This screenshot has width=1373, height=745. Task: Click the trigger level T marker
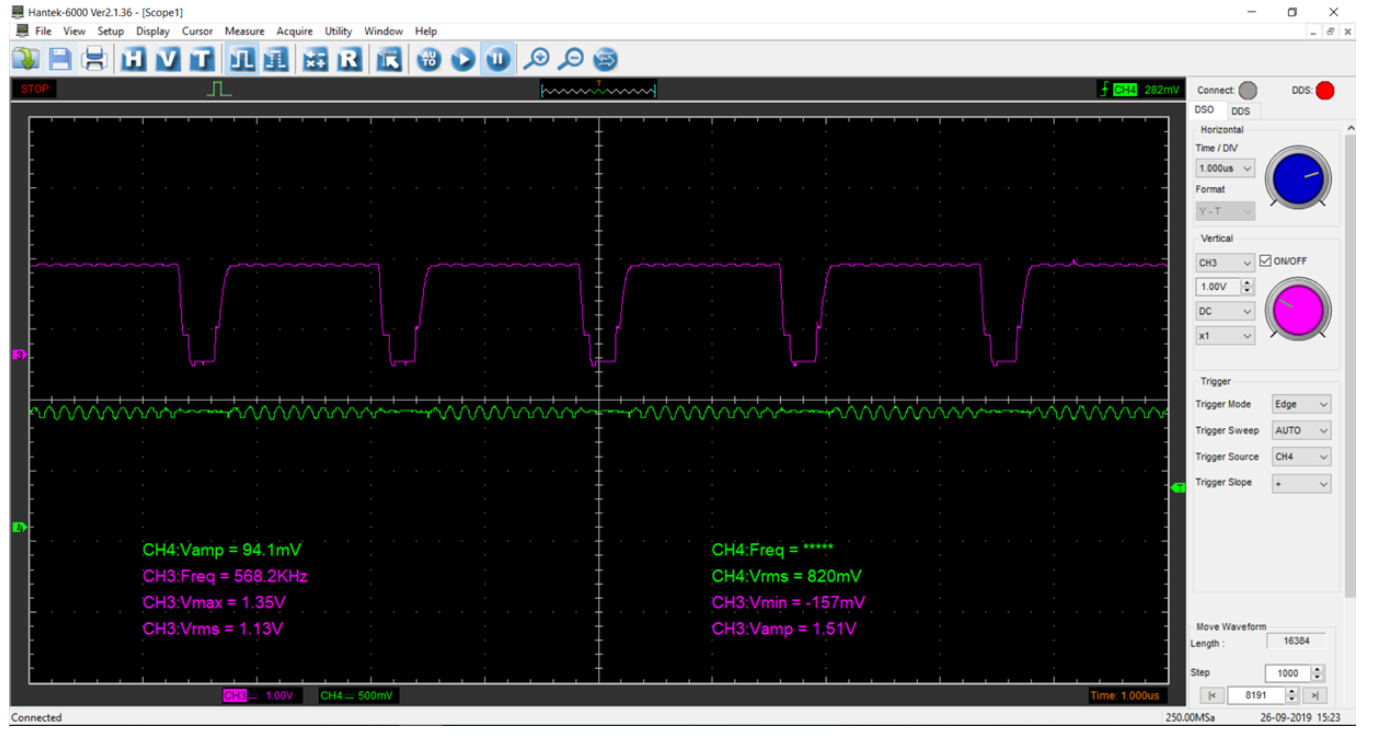coord(1178,487)
